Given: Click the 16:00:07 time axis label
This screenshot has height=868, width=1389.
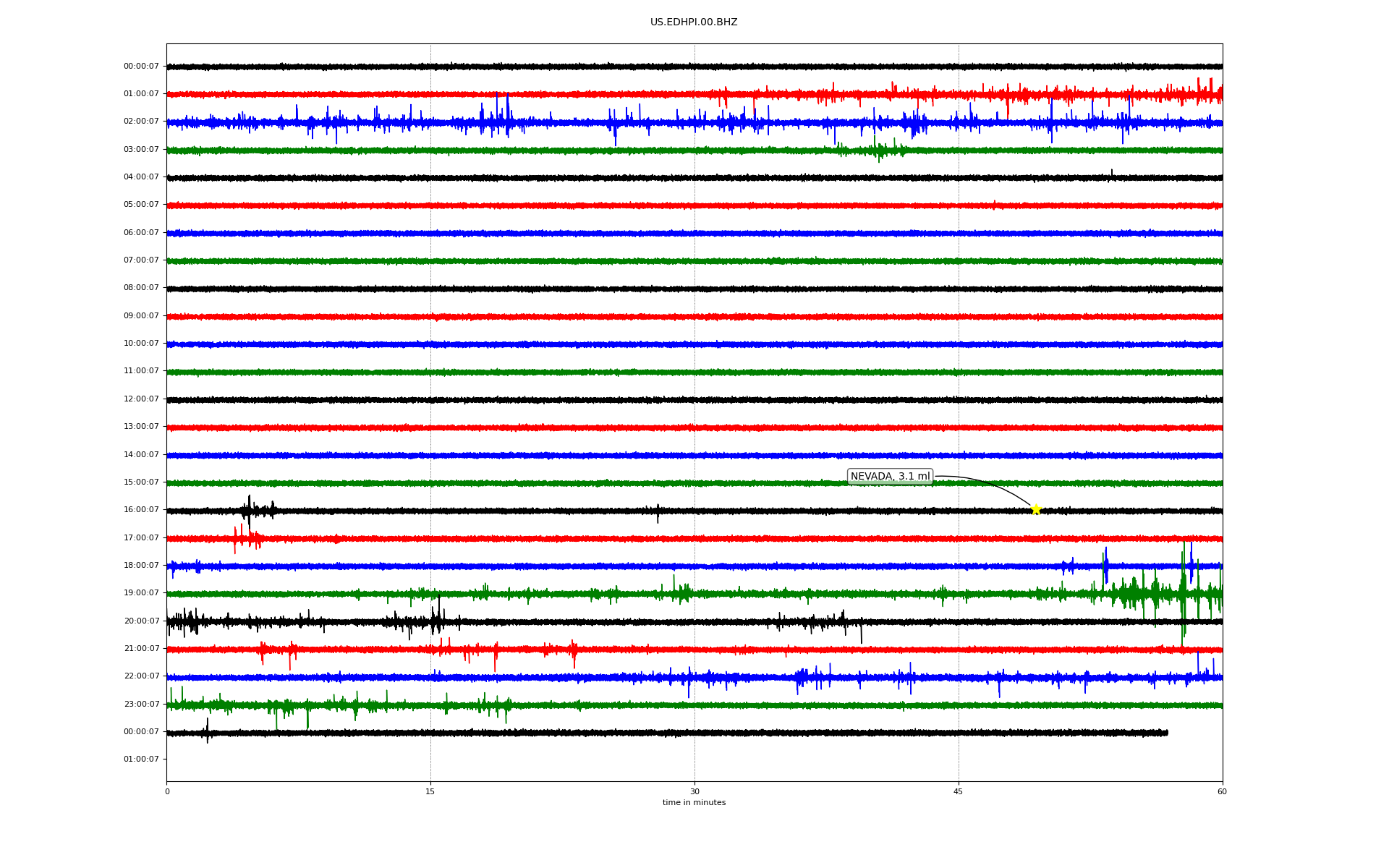Looking at the screenshot, I should click(x=141, y=510).
